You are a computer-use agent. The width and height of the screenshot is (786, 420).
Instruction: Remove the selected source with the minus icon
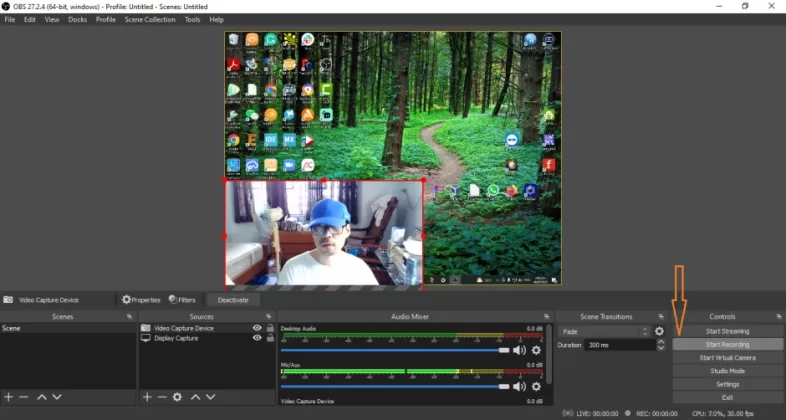[162, 397]
